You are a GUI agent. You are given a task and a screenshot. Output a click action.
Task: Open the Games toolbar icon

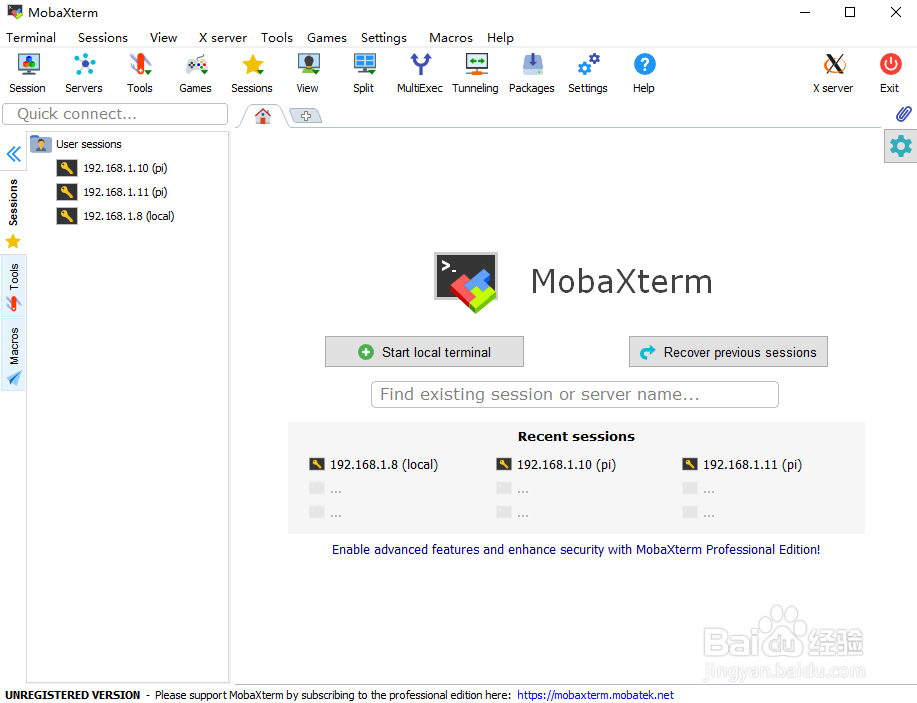tap(195, 73)
